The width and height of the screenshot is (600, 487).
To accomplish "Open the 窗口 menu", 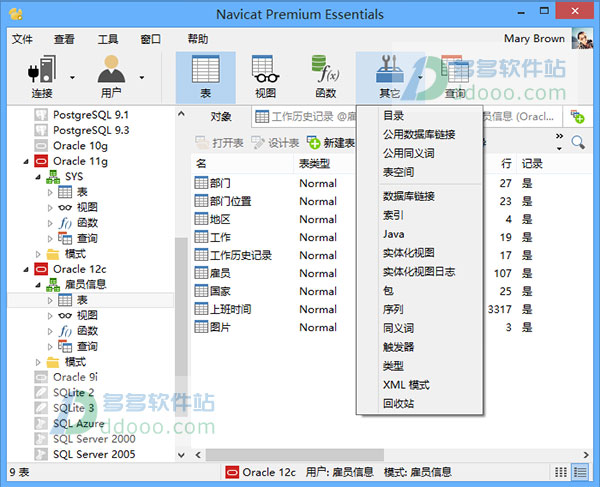I will tap(150, 39).
